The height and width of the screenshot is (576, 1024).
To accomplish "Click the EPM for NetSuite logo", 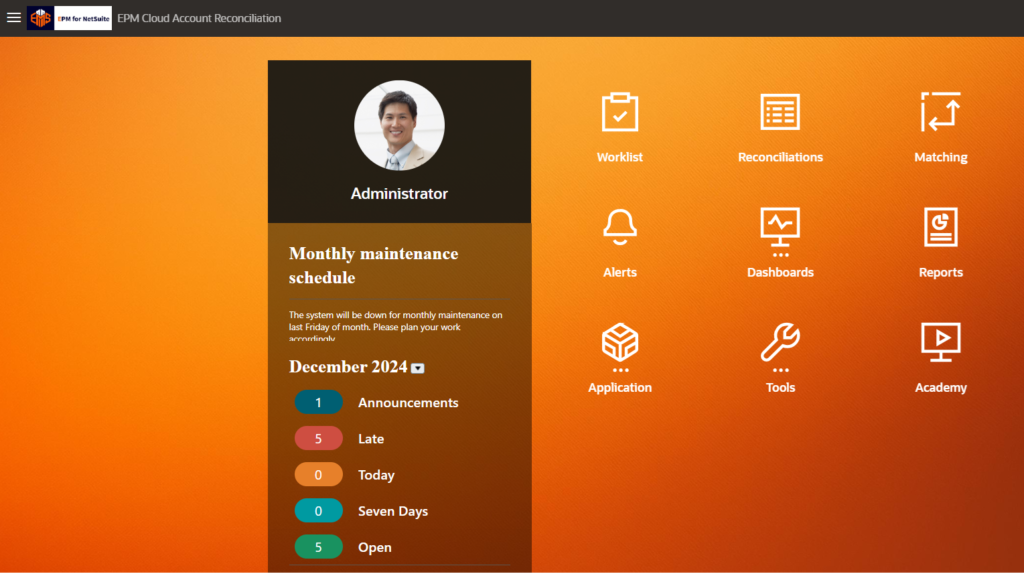I will click(69, 18).
